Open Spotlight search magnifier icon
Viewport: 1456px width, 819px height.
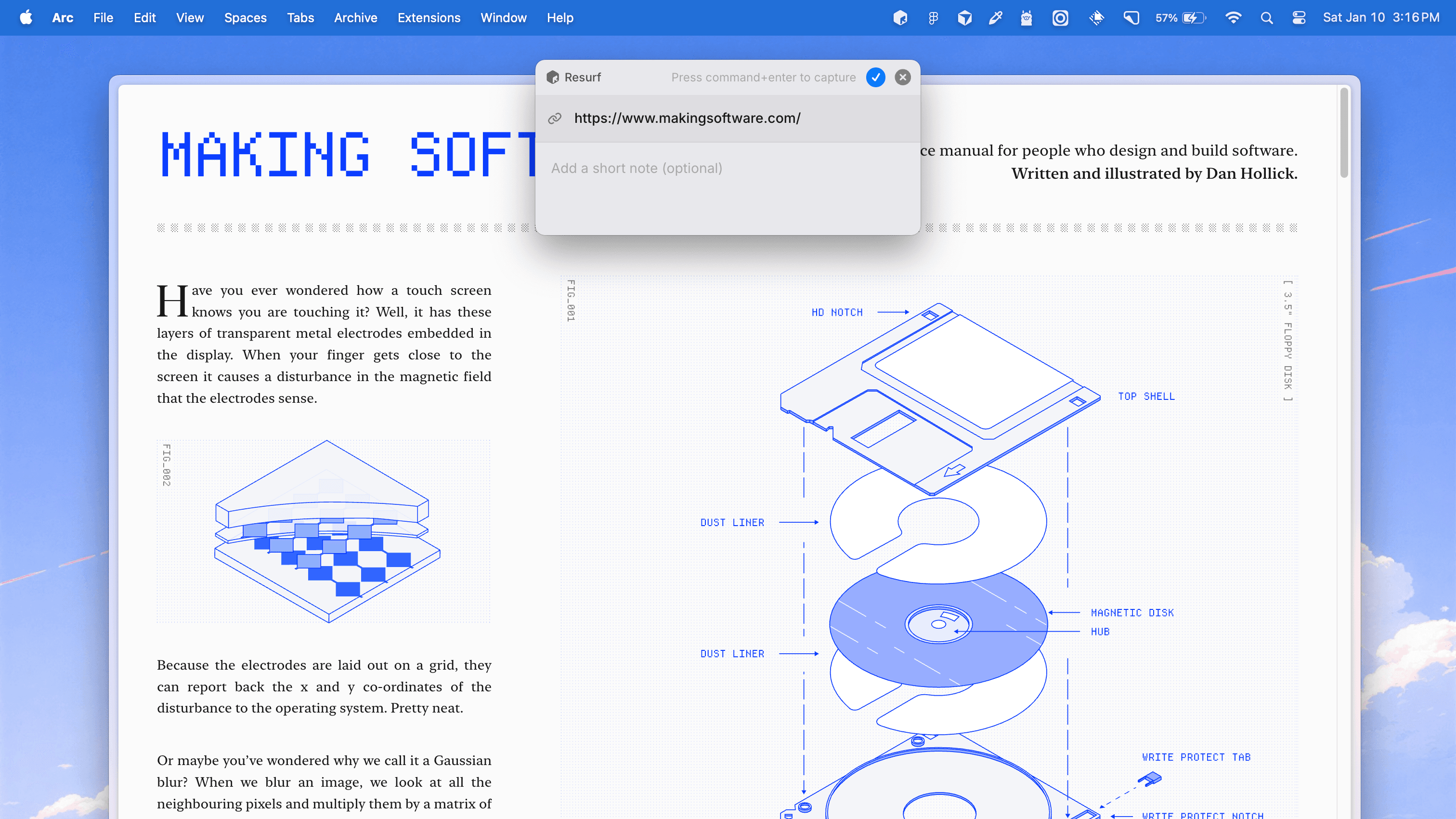coord(1267,18)
